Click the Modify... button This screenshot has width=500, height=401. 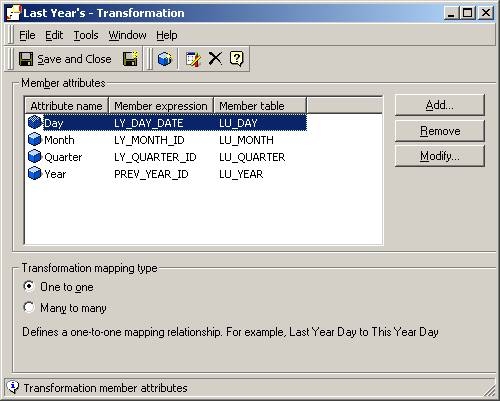point(439,156)
